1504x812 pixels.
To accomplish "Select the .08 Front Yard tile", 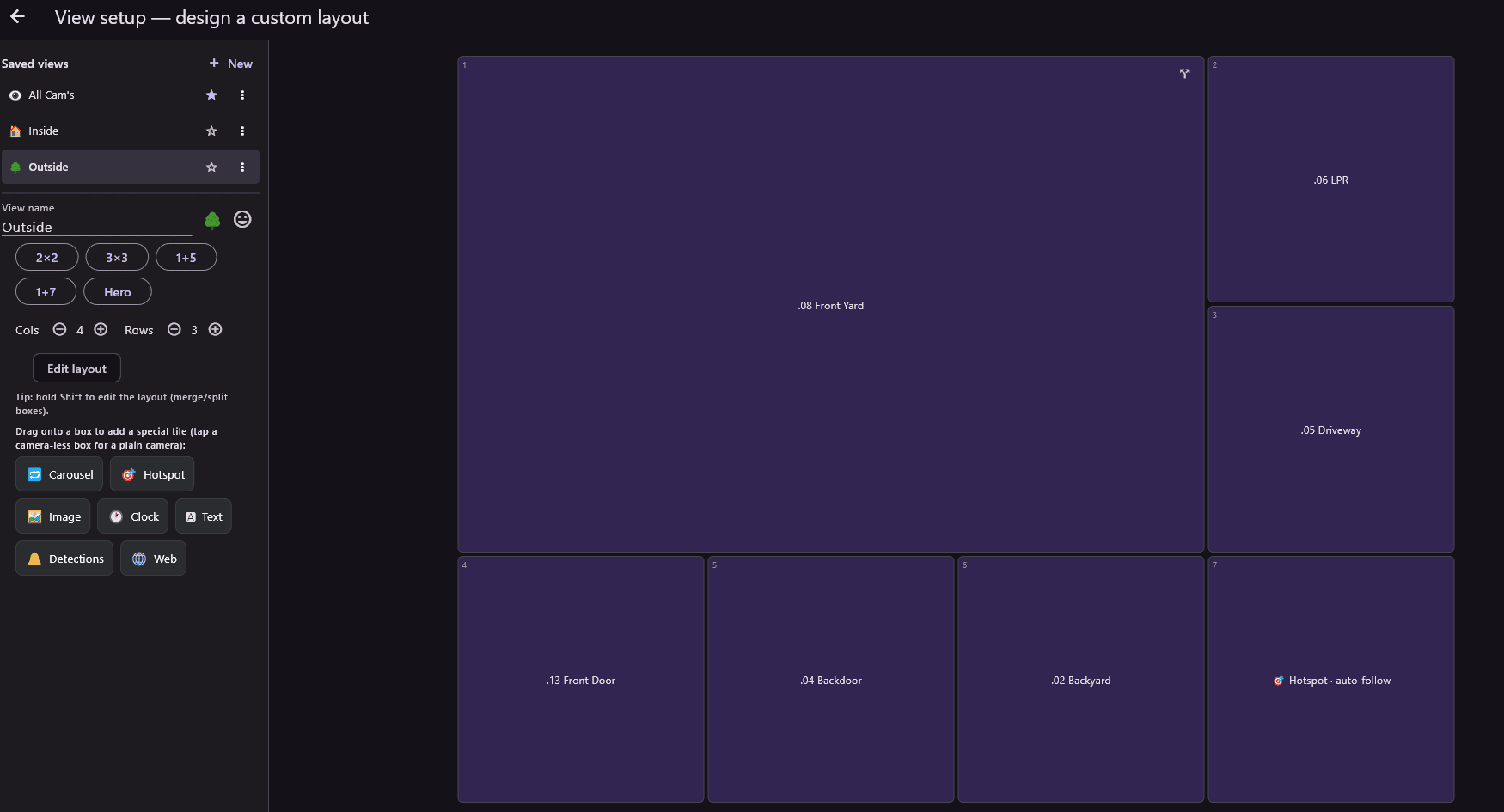I will coord(830,305).
